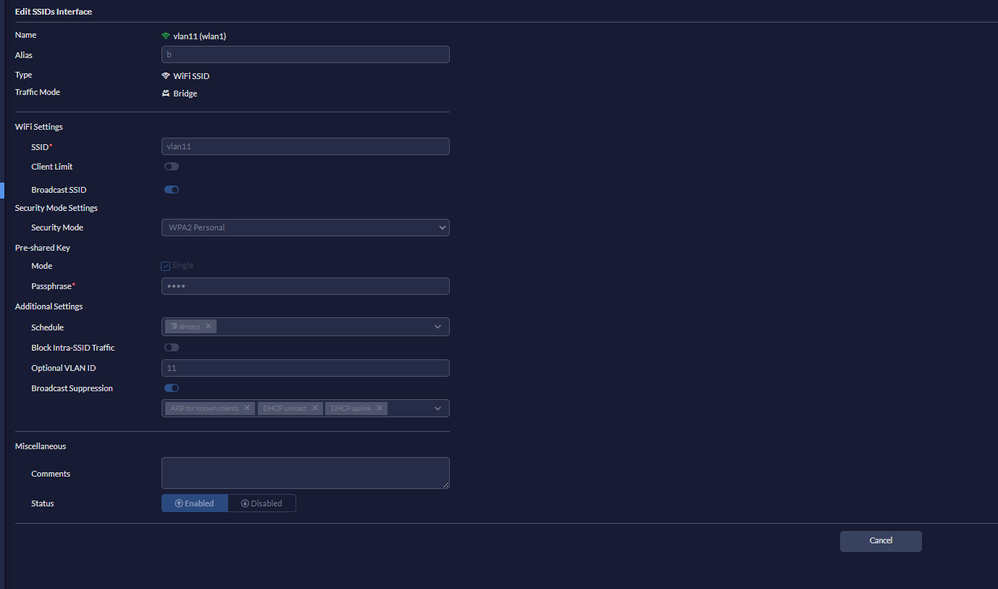998x589 pixels.
Task: Set Status to Enabled
Action: click(x=195, y=503)
